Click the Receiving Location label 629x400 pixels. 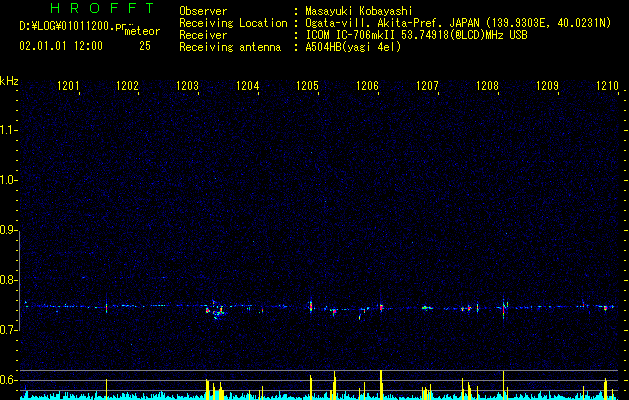pyautogui.click(x=233, y=23)
